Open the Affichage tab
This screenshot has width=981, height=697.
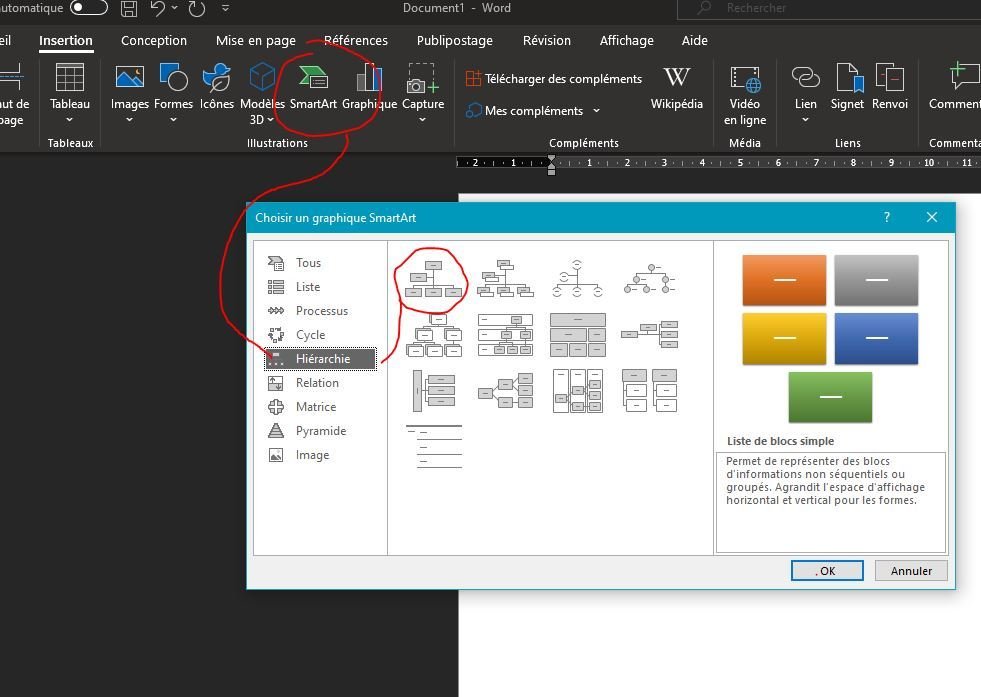pyautogui.click(x=627, y=41)
